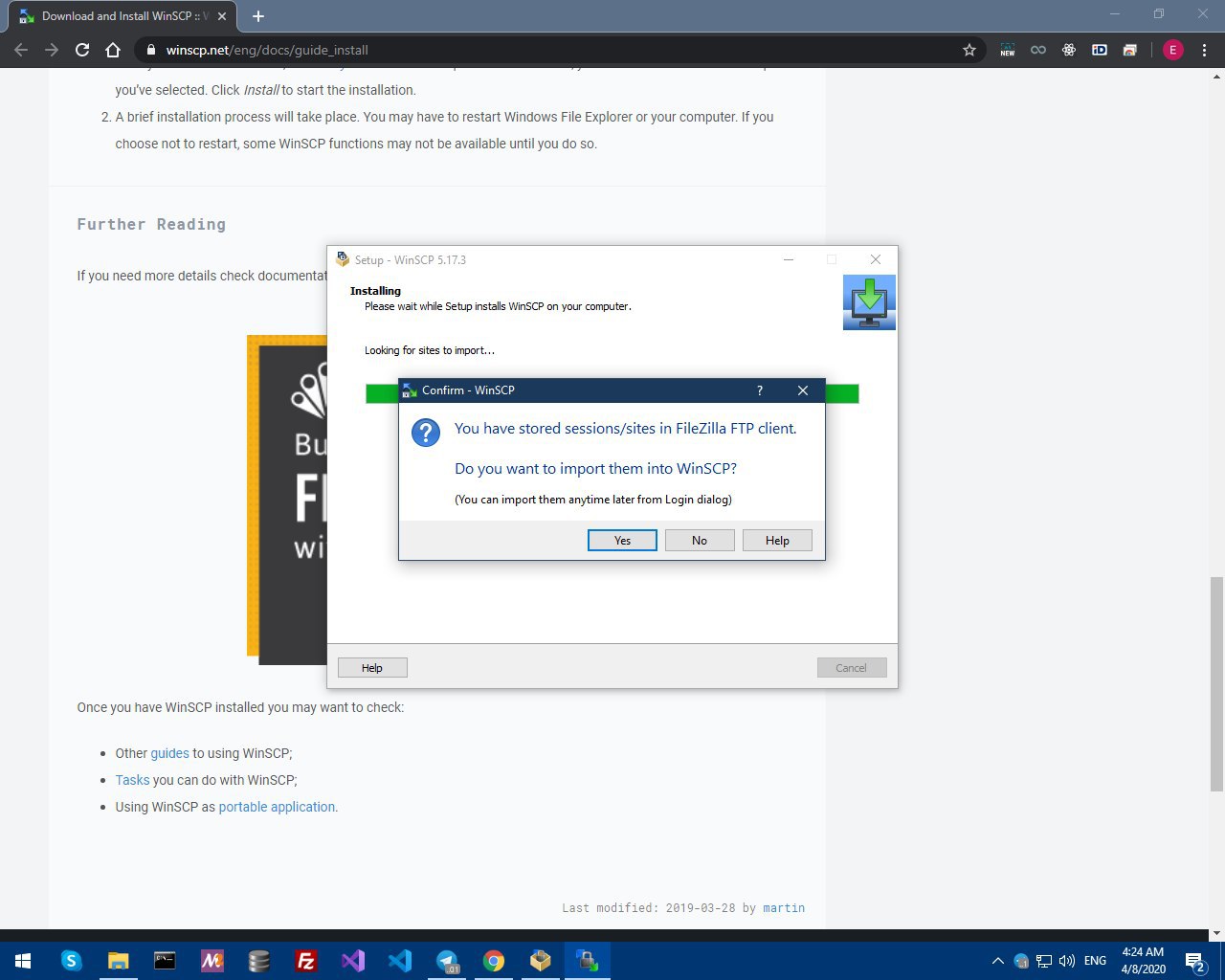Viewport: 1225px width, 980px height.
Task: Open the setup box icon in taskbar
Action: 540,960
